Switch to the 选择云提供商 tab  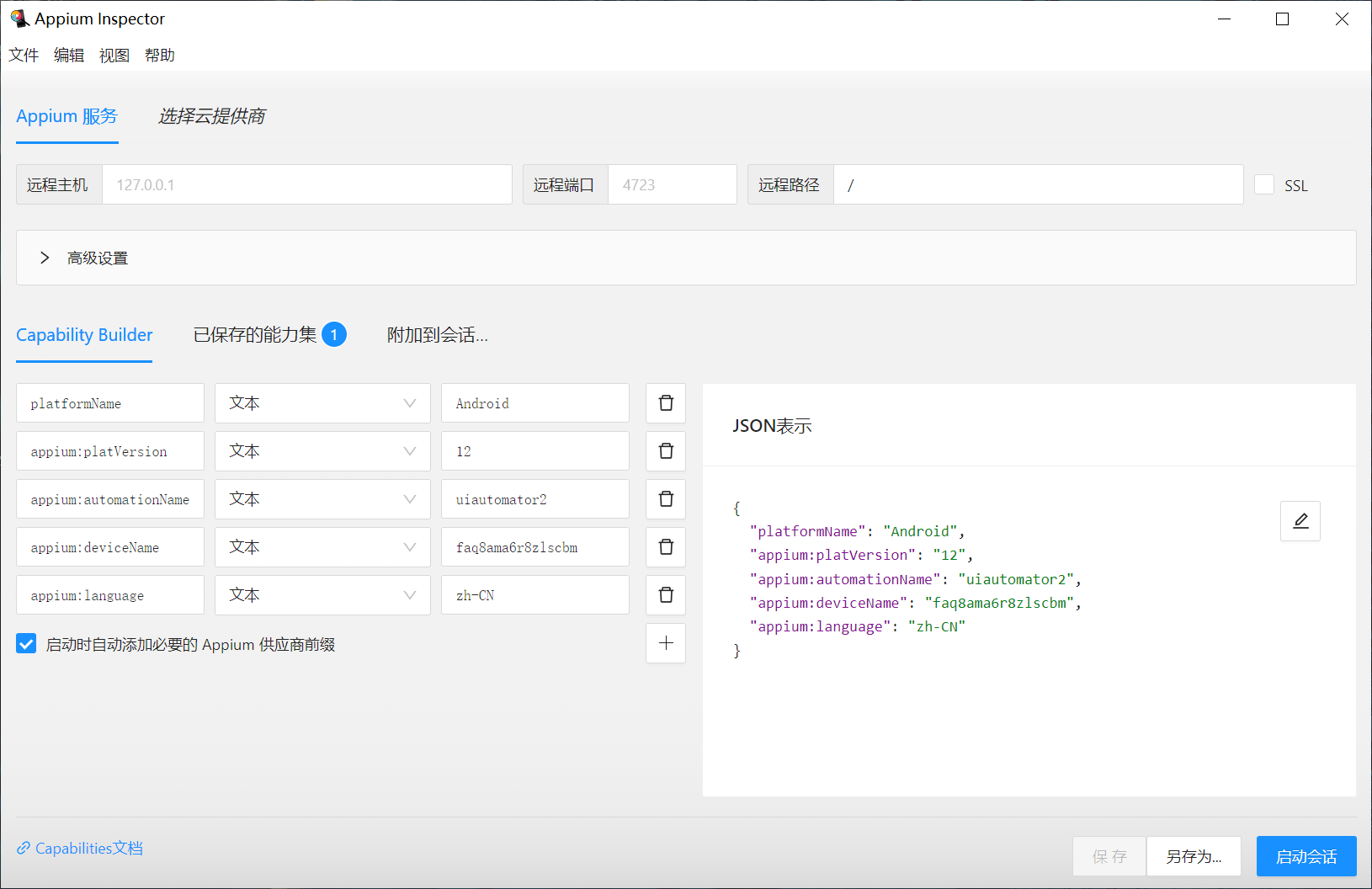[x=211, y=116]
